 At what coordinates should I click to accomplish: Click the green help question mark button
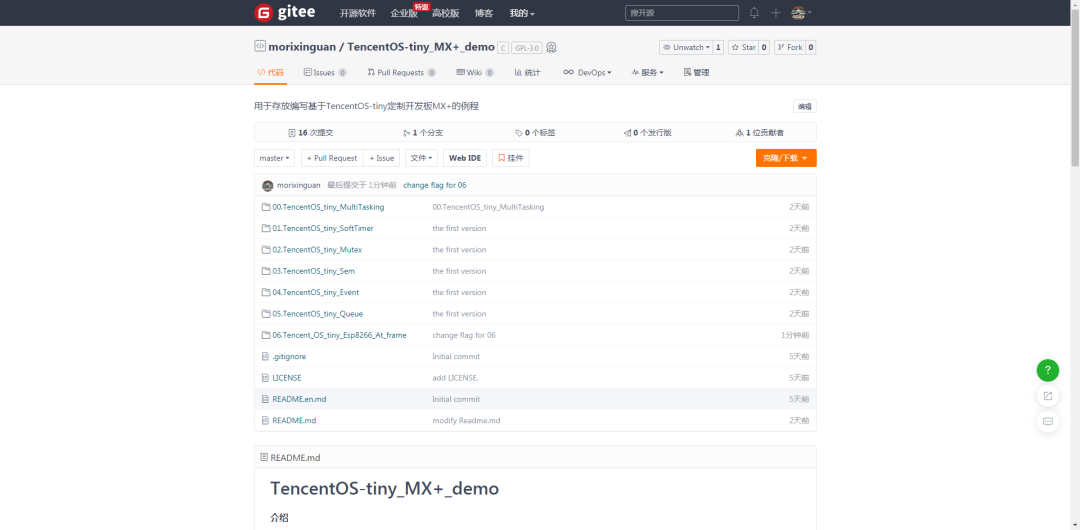tap(1048, 370)
